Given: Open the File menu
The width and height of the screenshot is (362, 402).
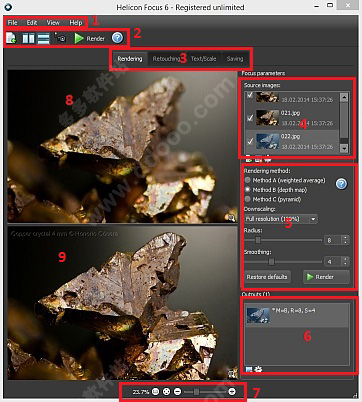Looking at the screenshot, I should click(x=13, y=23).
